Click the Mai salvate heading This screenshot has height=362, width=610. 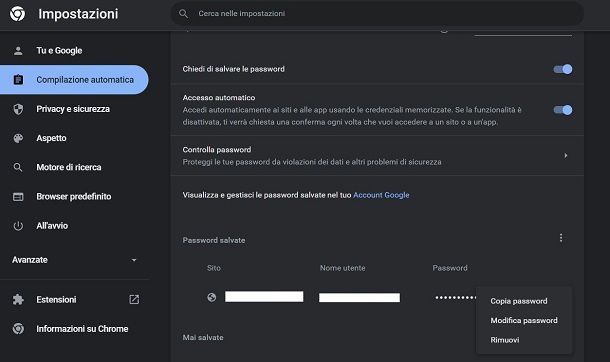click(203, 338)
